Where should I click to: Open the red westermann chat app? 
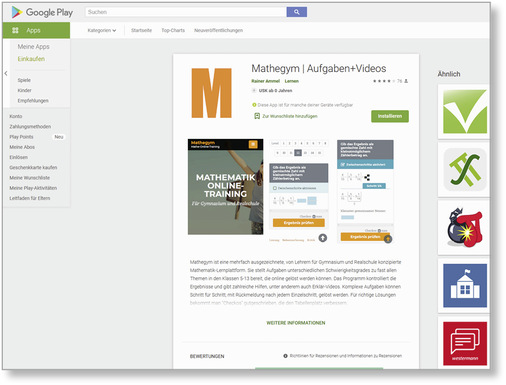coord(465,344)
